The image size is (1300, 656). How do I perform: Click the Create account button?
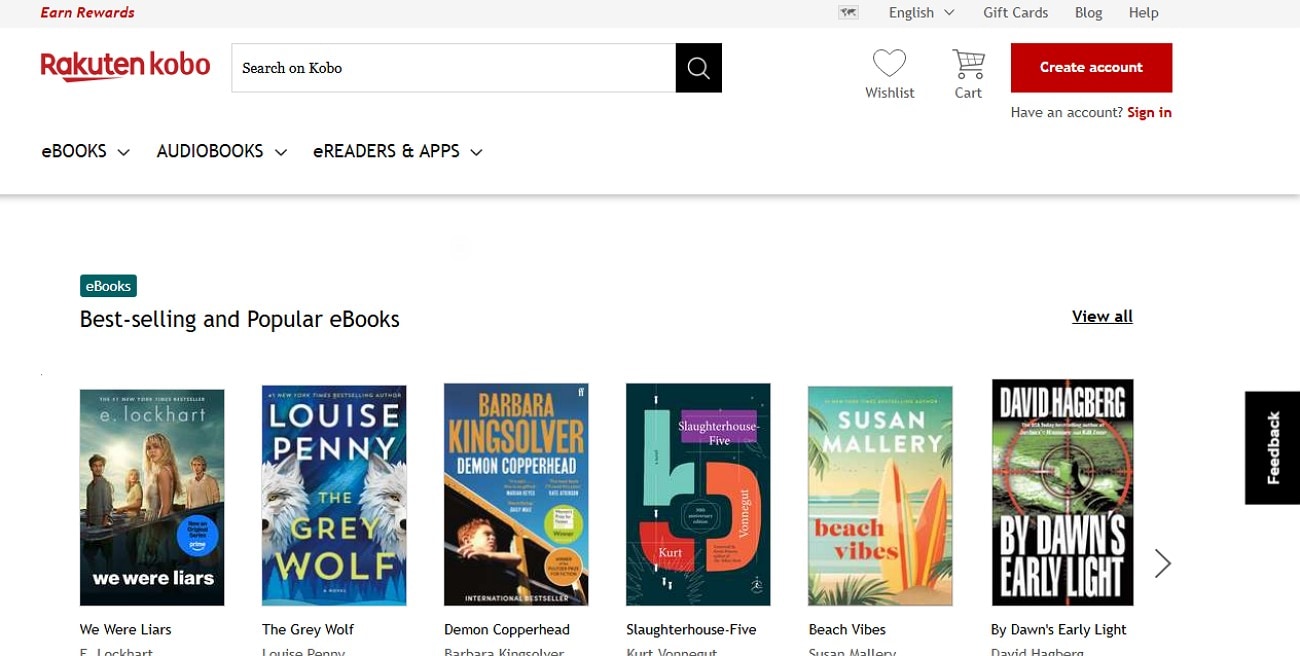pyautogui.click(x=1091, y=67)
